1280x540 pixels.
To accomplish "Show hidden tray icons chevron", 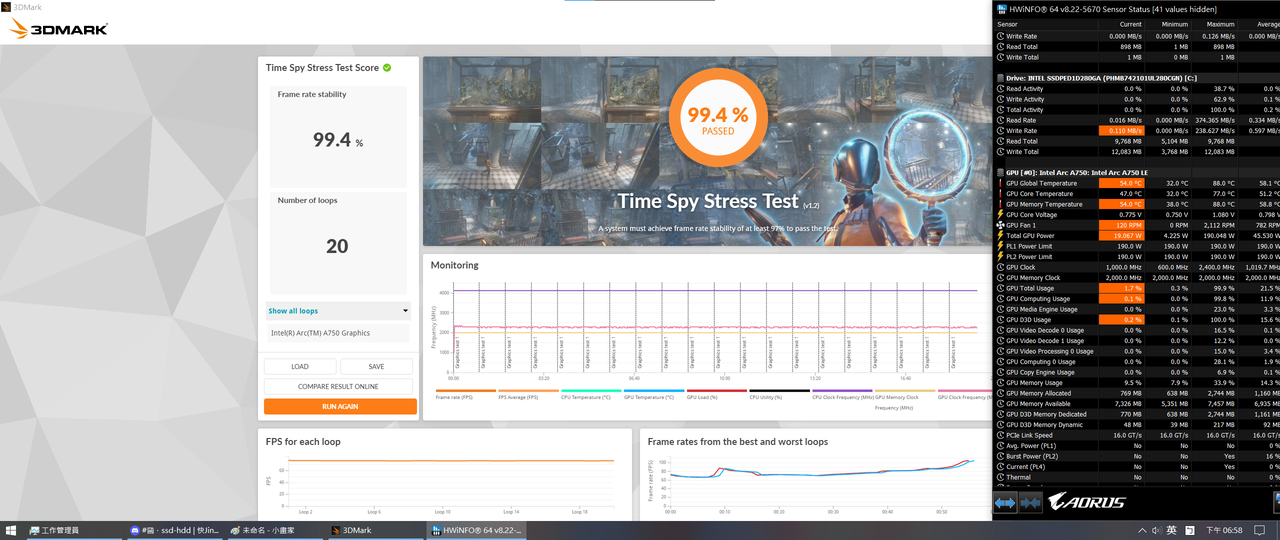I will tap(1141, 530).
